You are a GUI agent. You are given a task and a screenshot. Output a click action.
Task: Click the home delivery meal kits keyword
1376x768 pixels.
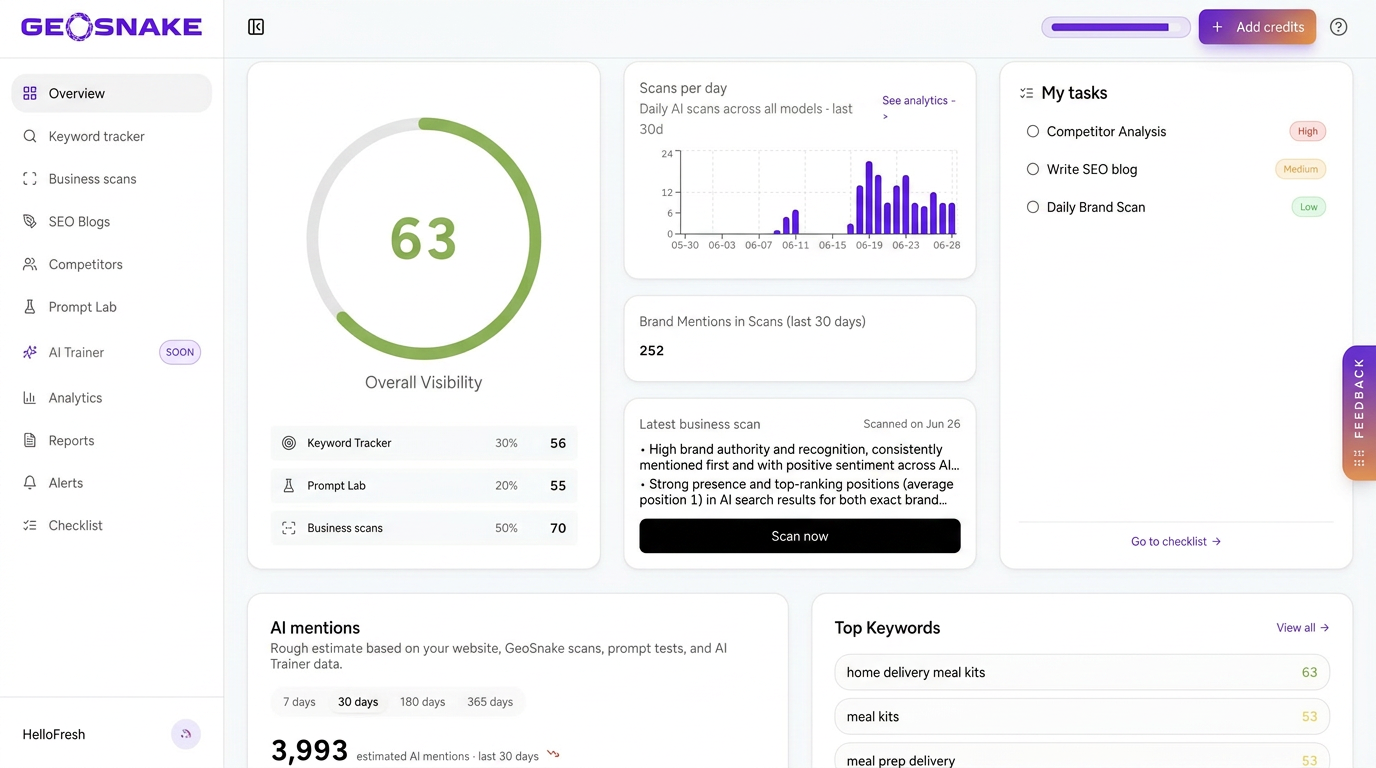pos(1082,672)
